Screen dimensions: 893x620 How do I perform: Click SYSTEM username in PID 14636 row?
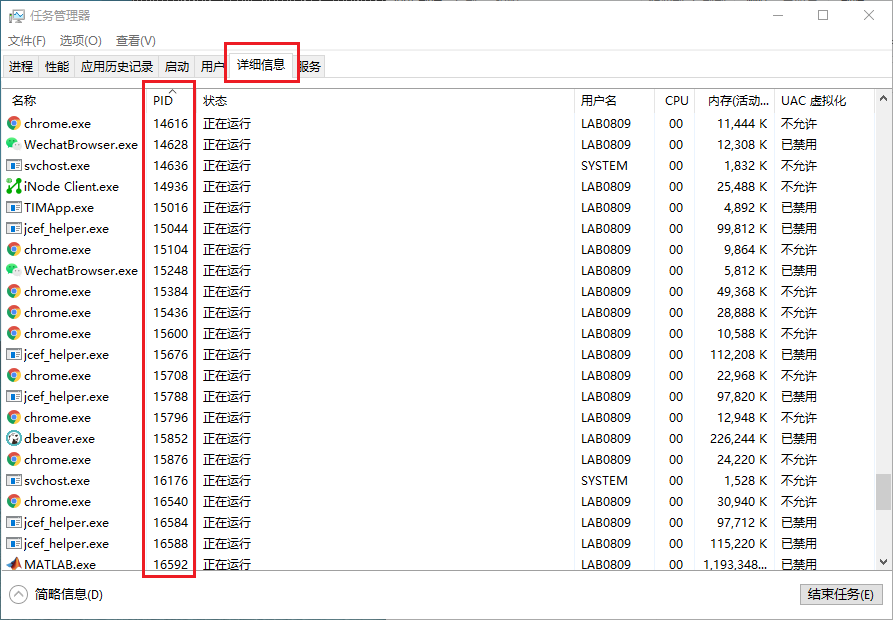pos(604,166)
